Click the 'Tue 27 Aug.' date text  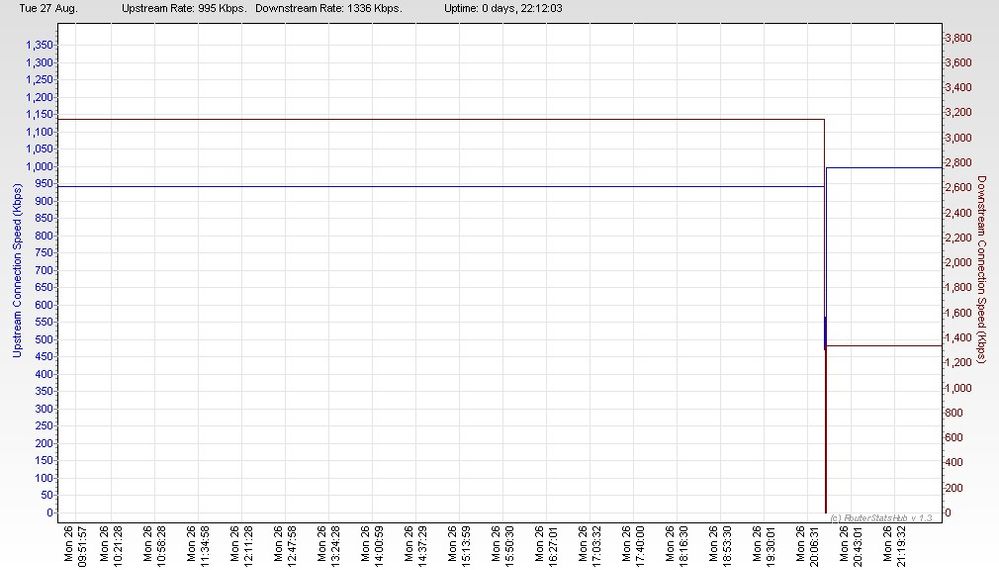pos(48,8)
